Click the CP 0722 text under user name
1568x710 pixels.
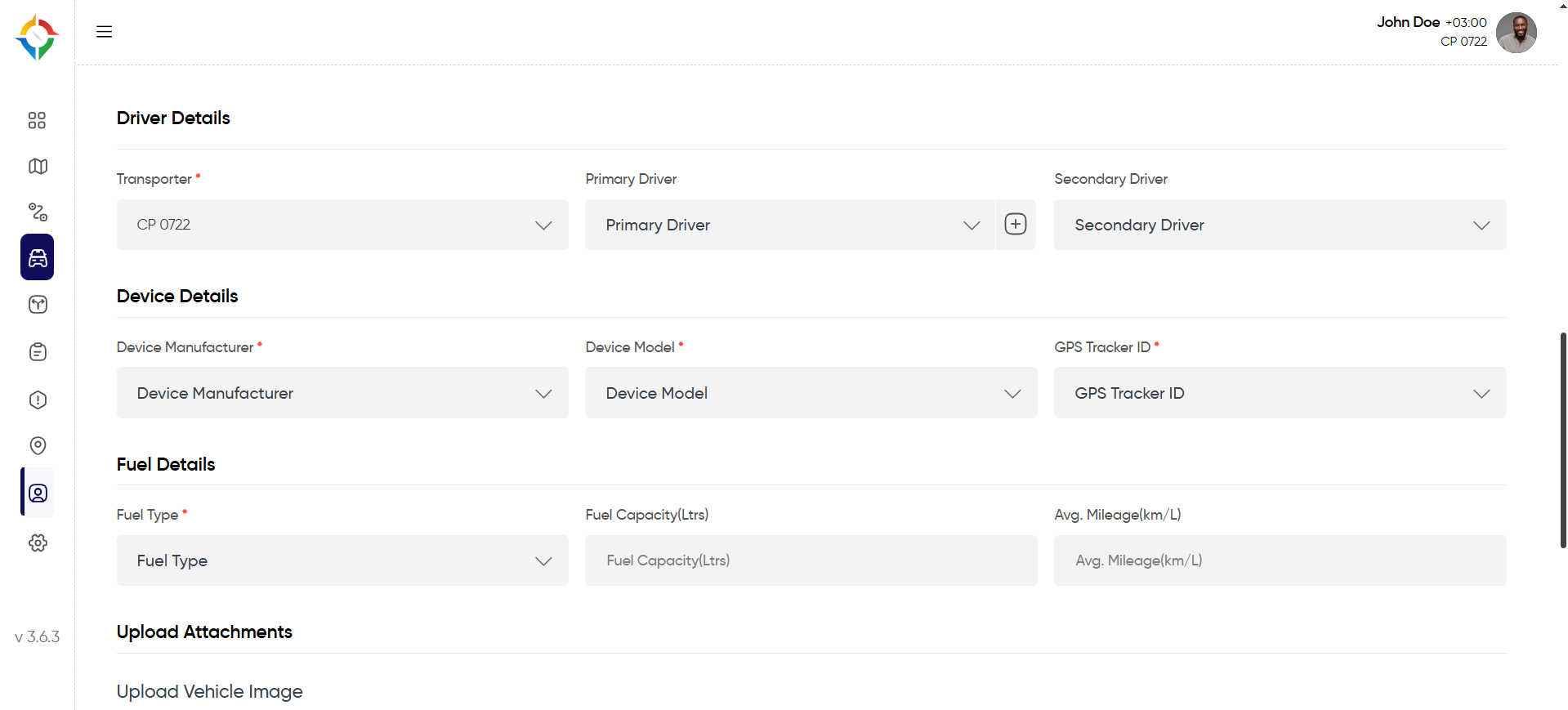point(1463,42)
